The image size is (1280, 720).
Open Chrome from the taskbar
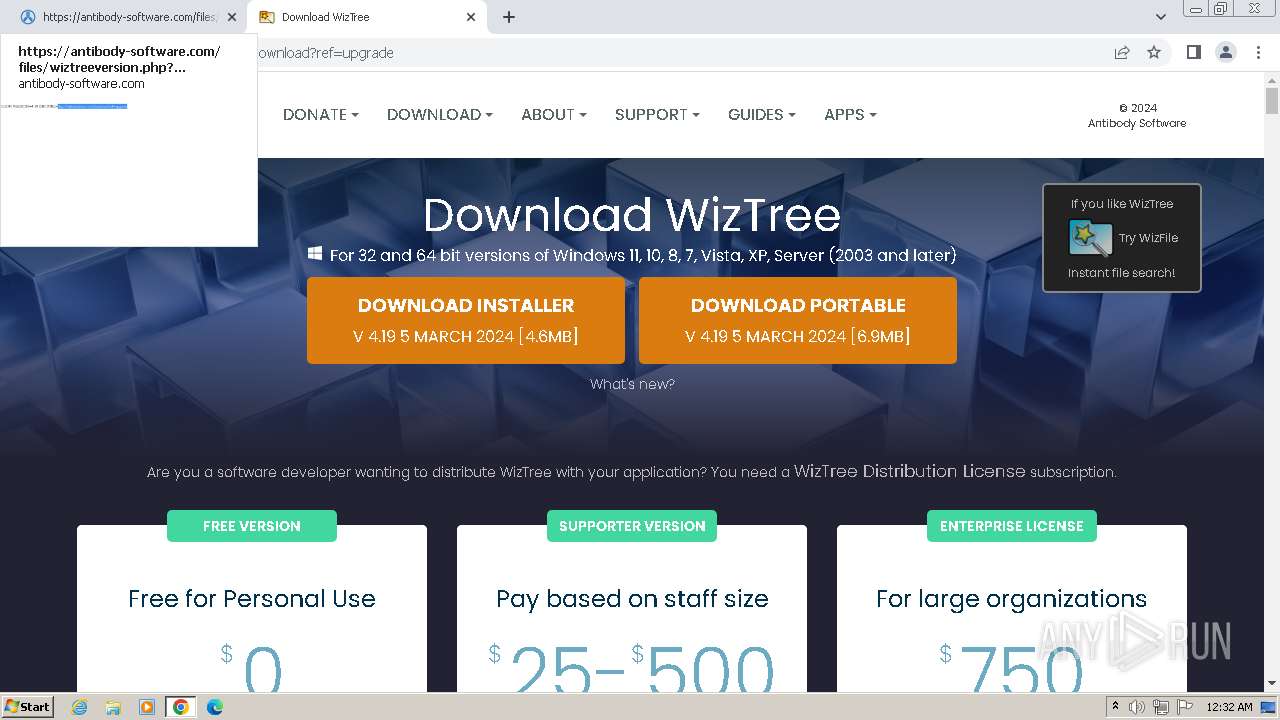(x=181, y=707)
